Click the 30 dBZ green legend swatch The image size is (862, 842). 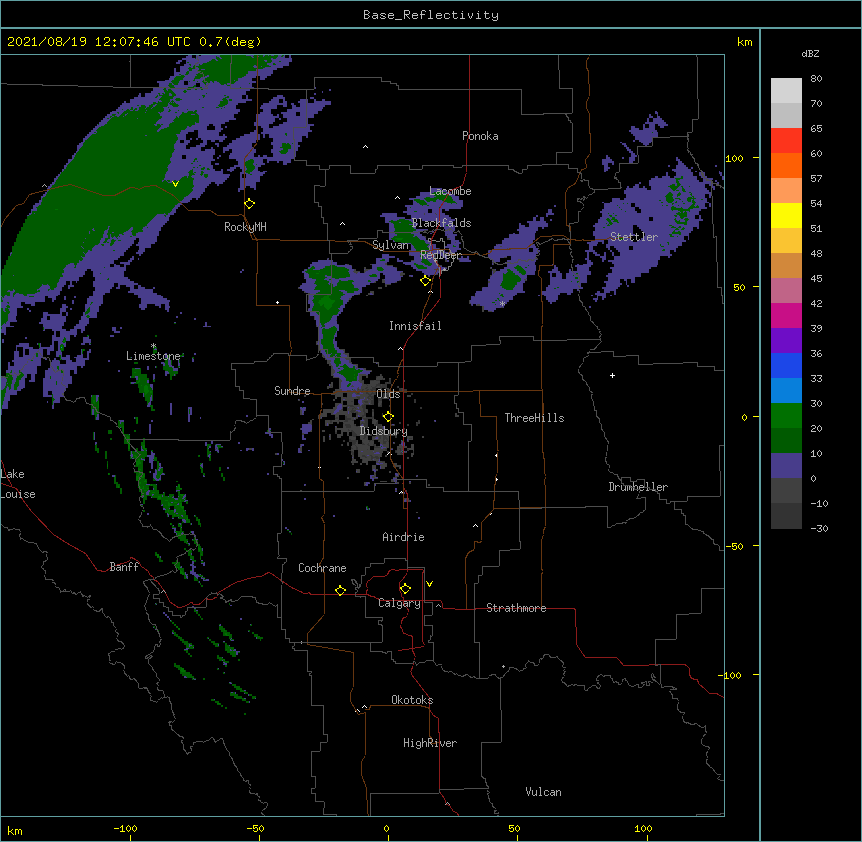[x=786, y=416]
